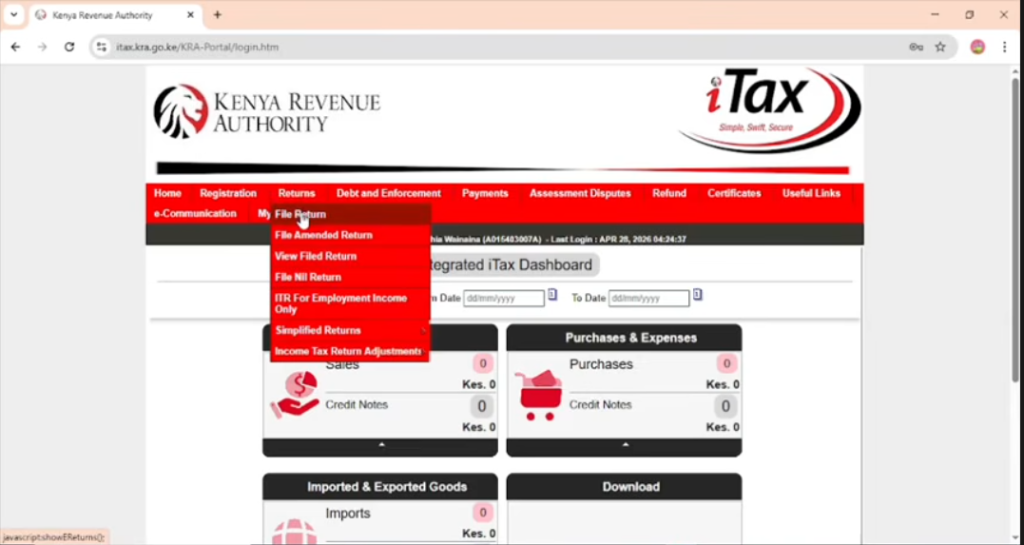Open the Useful Links menu
This screenshot has height=545, width=1024.
811,193
